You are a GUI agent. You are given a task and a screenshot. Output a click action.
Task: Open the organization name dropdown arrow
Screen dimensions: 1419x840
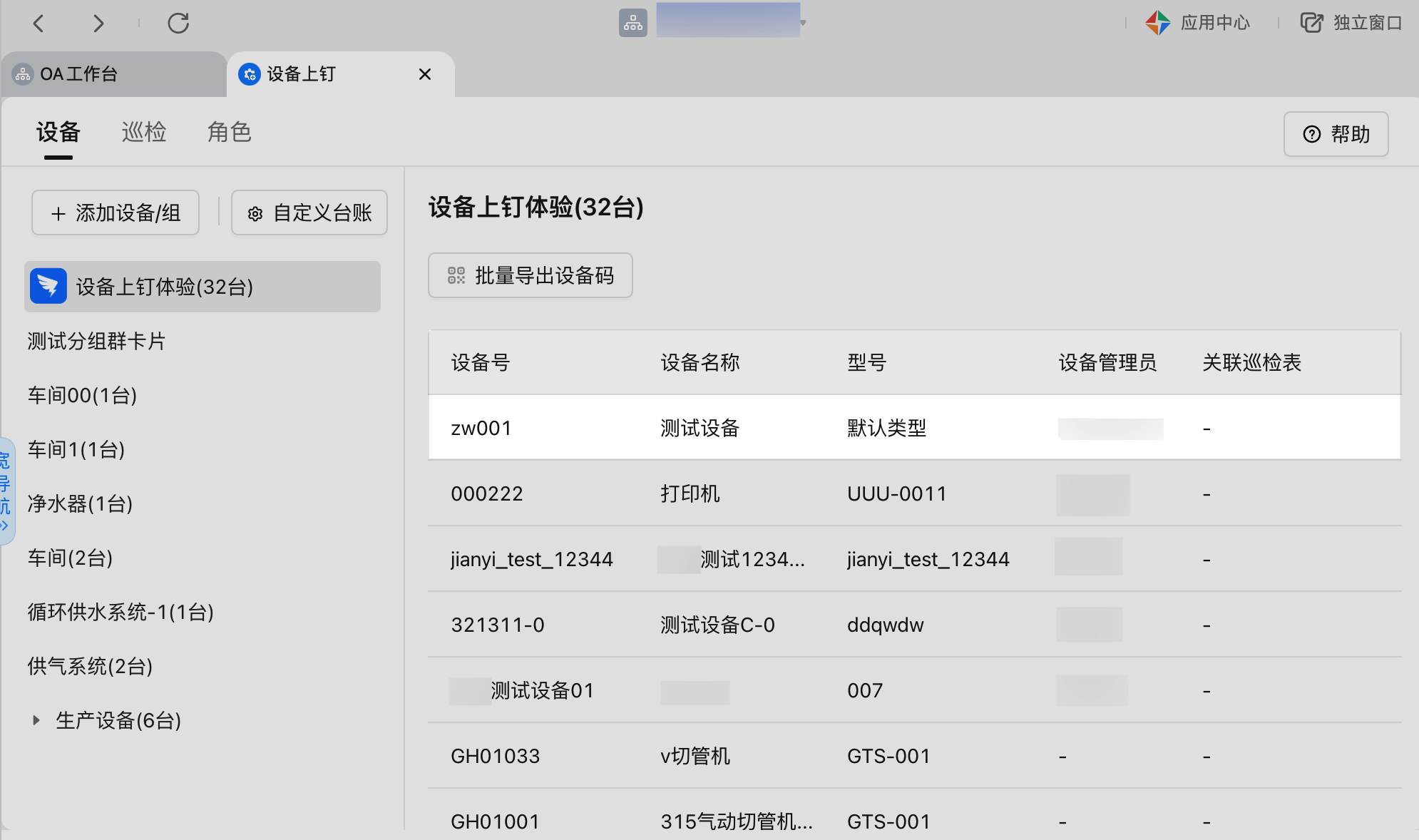(803, 24)
